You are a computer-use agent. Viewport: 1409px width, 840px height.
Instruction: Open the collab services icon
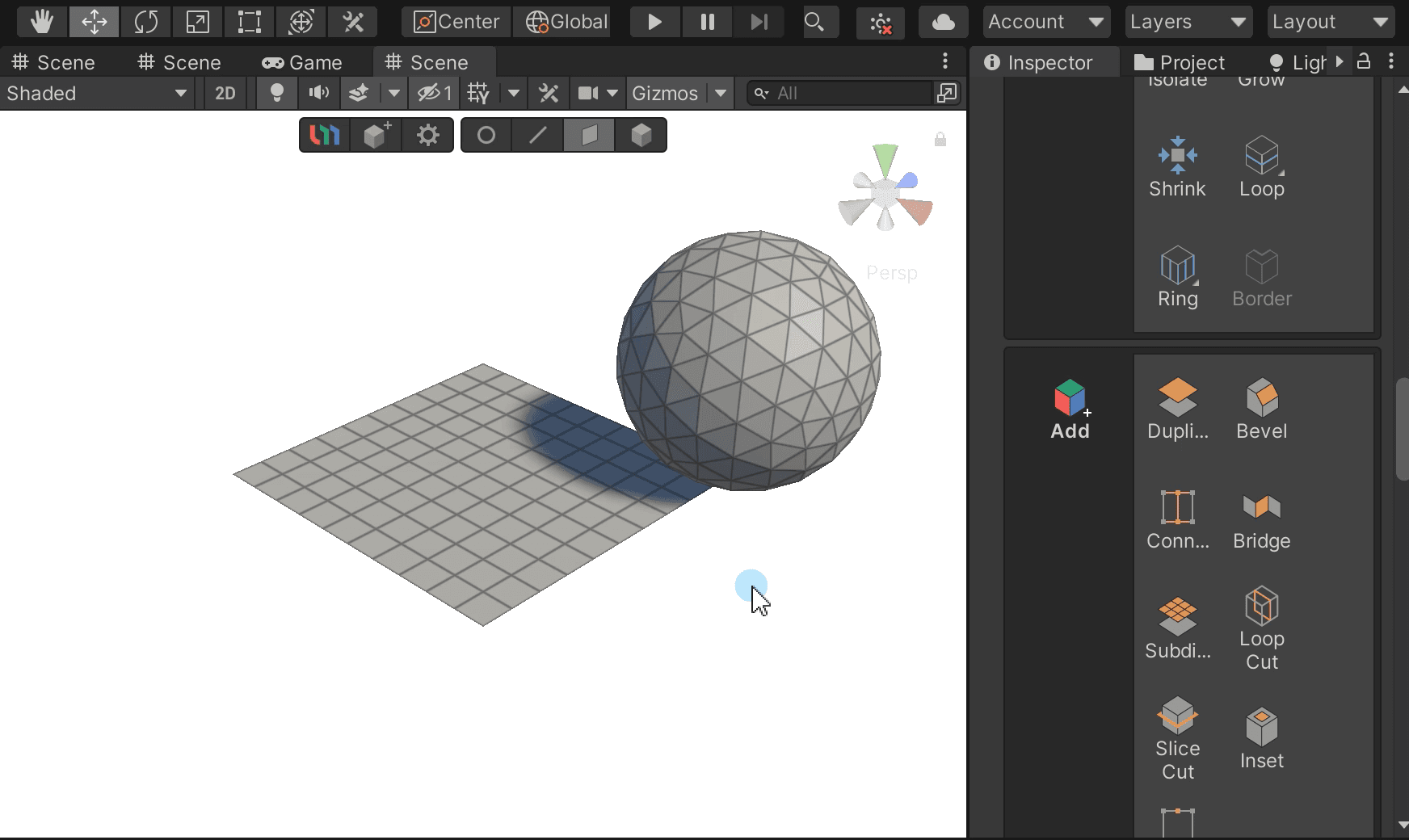881,22
